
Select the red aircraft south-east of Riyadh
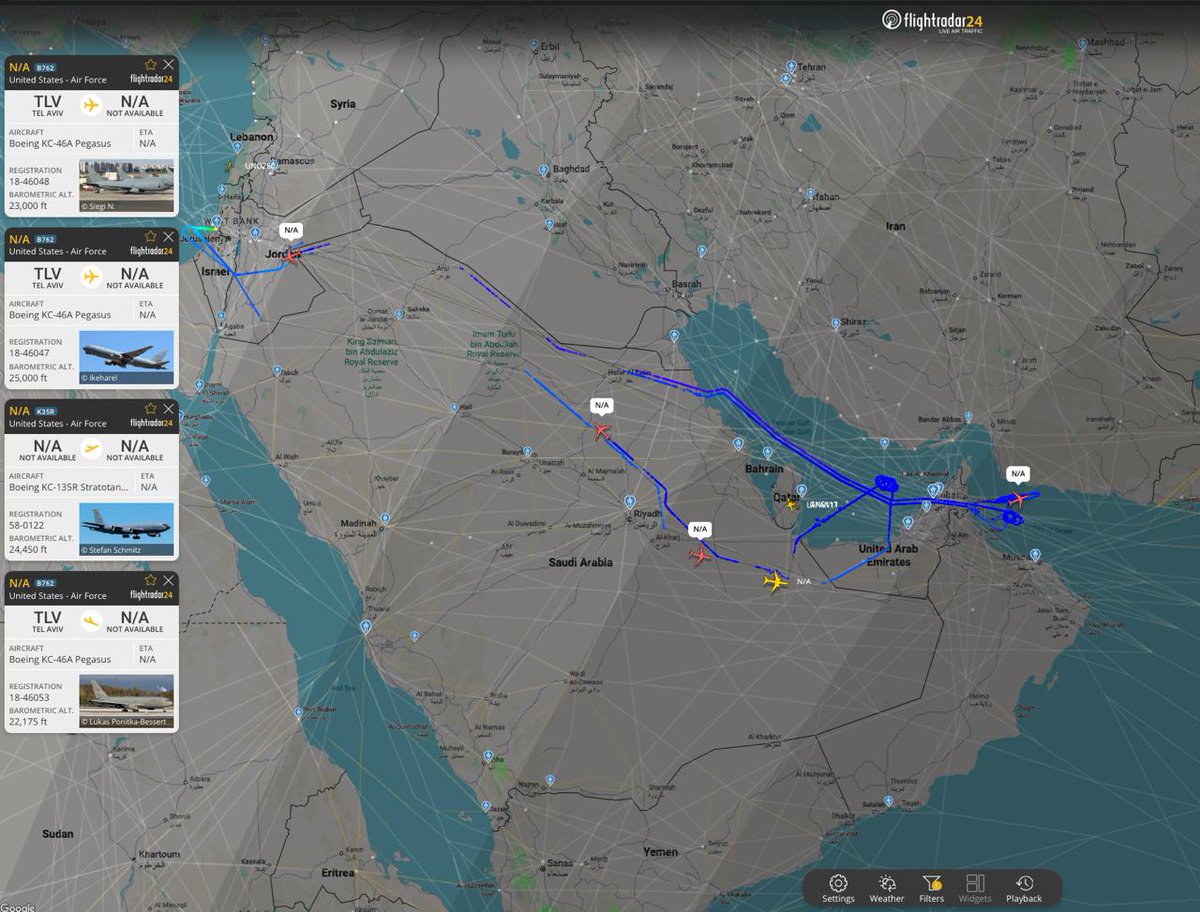point(699,554)
